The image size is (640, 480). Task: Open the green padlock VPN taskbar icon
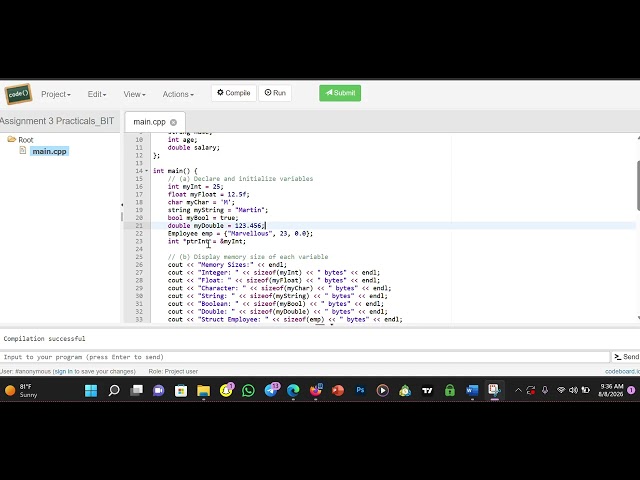450,391
